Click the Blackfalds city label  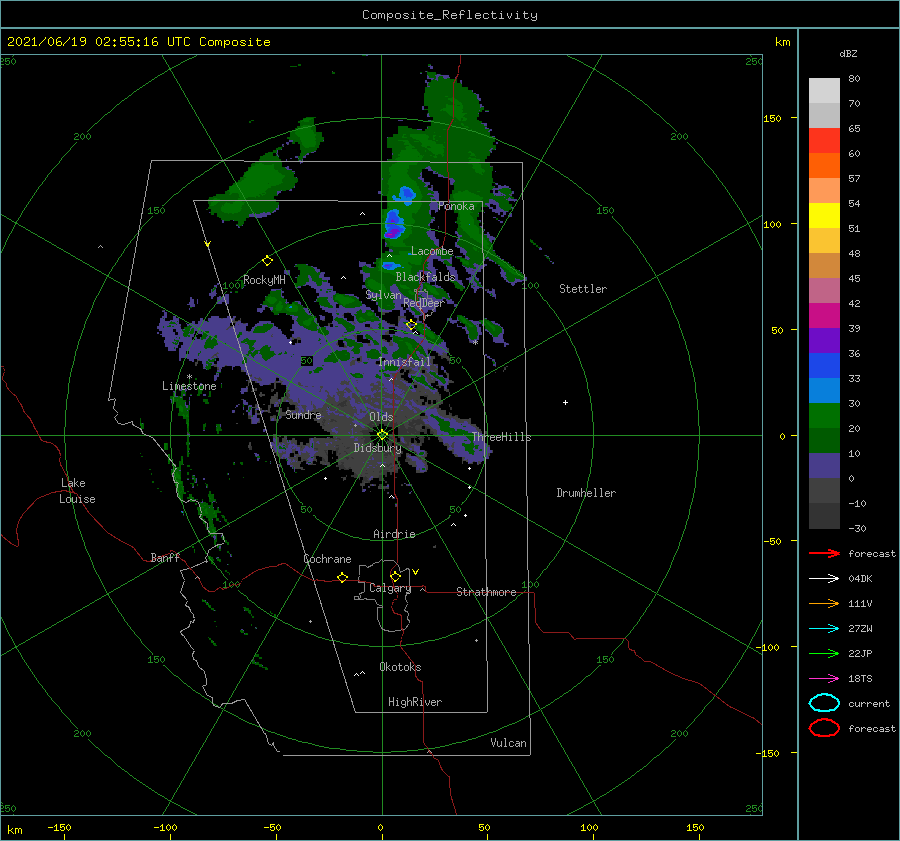coord(425,277)
